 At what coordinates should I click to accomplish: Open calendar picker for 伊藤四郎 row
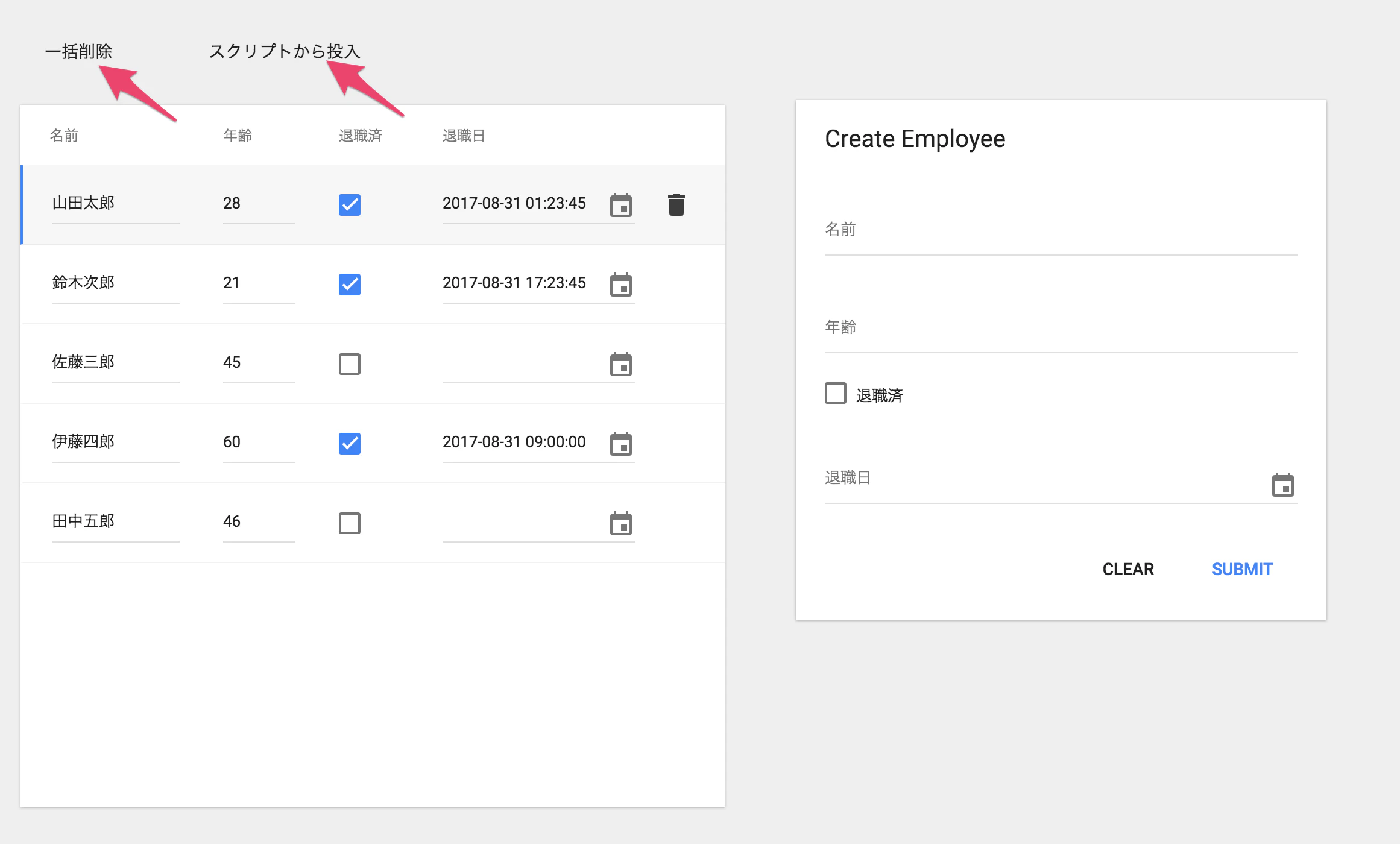tap(620, 444)
